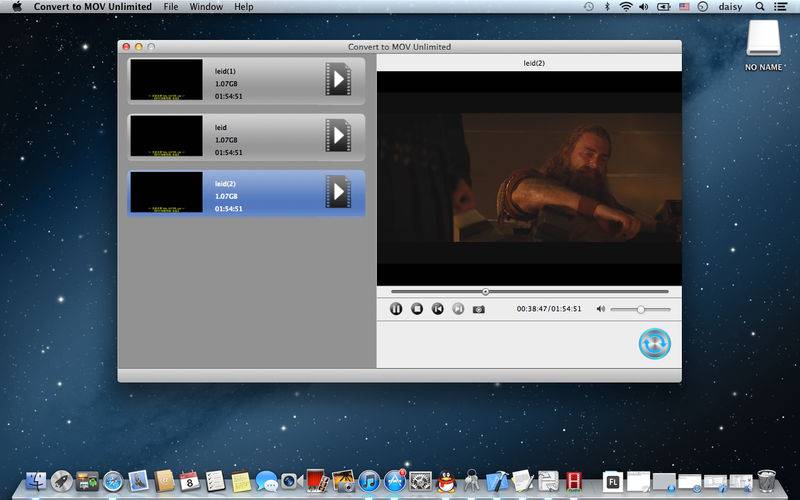Open Photo Booth from the dock
The width and height of the screenshot is (800, 500).
point(317,481)
